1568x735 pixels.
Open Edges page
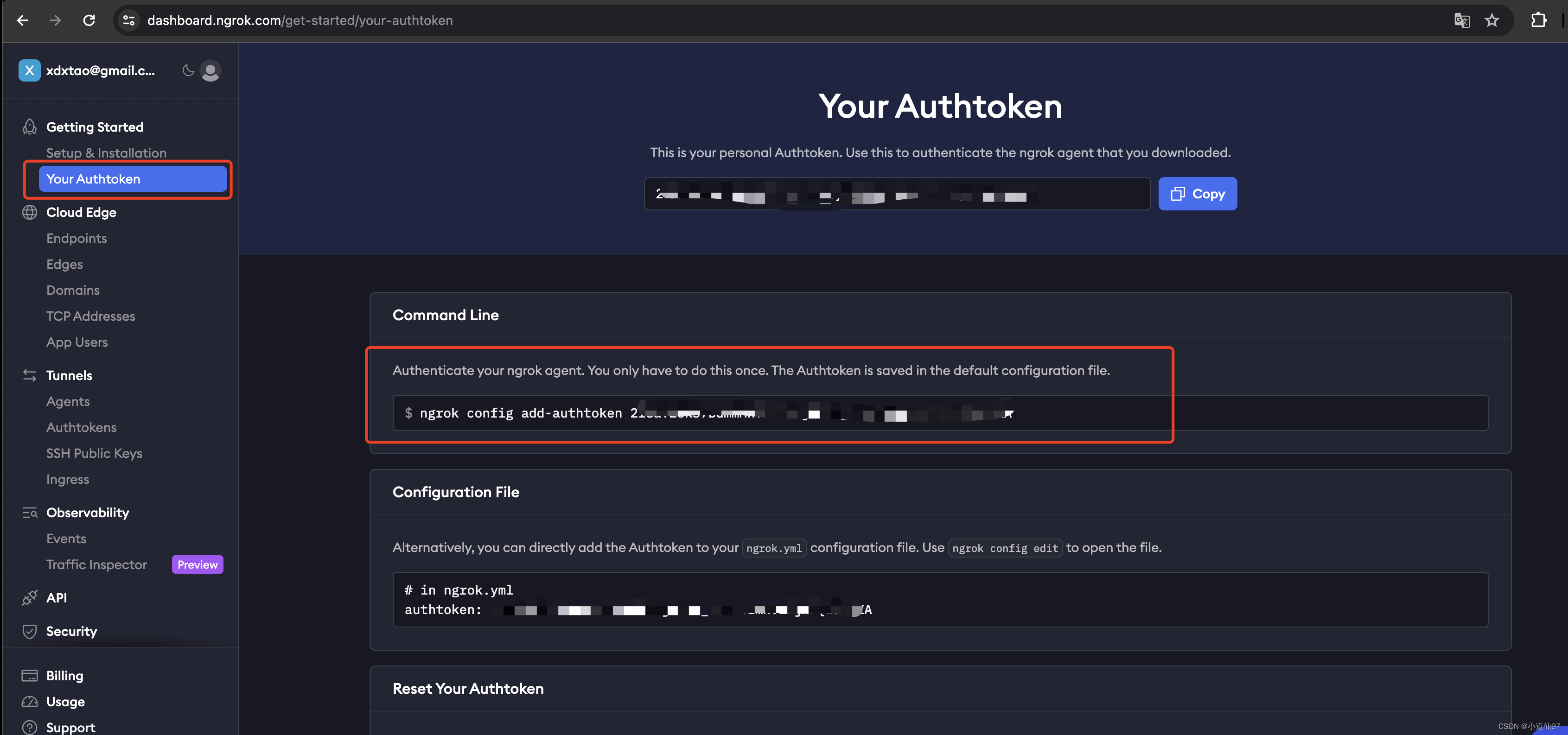pos(64,264)
